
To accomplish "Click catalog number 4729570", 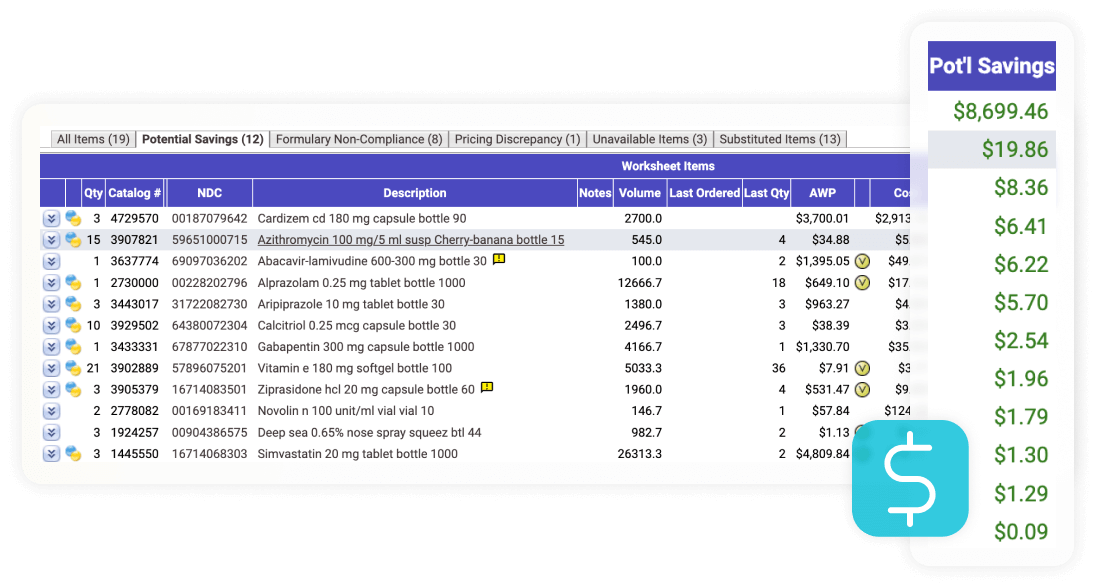I will tap(134, 218).
